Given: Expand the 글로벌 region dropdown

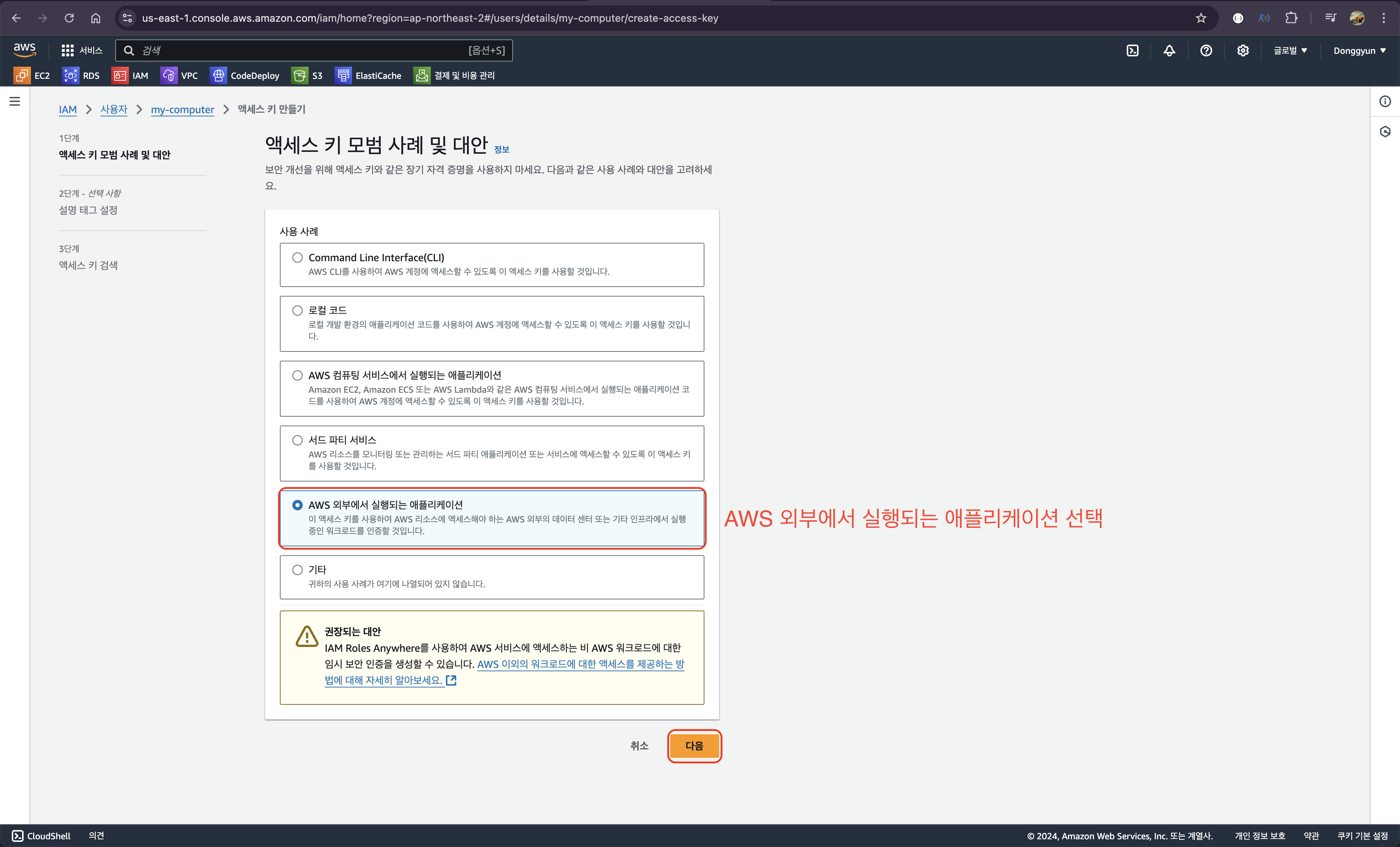Looking at the screenshot, I should 1290,50.
